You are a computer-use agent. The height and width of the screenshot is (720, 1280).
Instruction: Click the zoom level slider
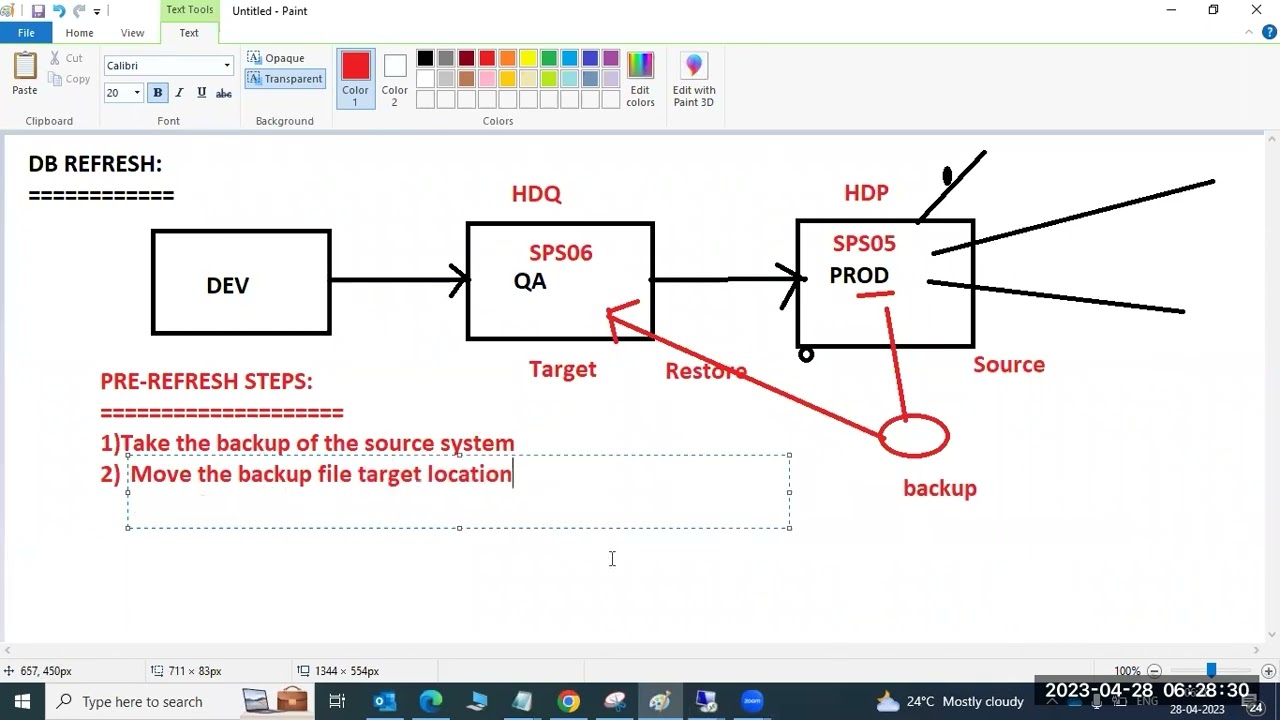1211,671
